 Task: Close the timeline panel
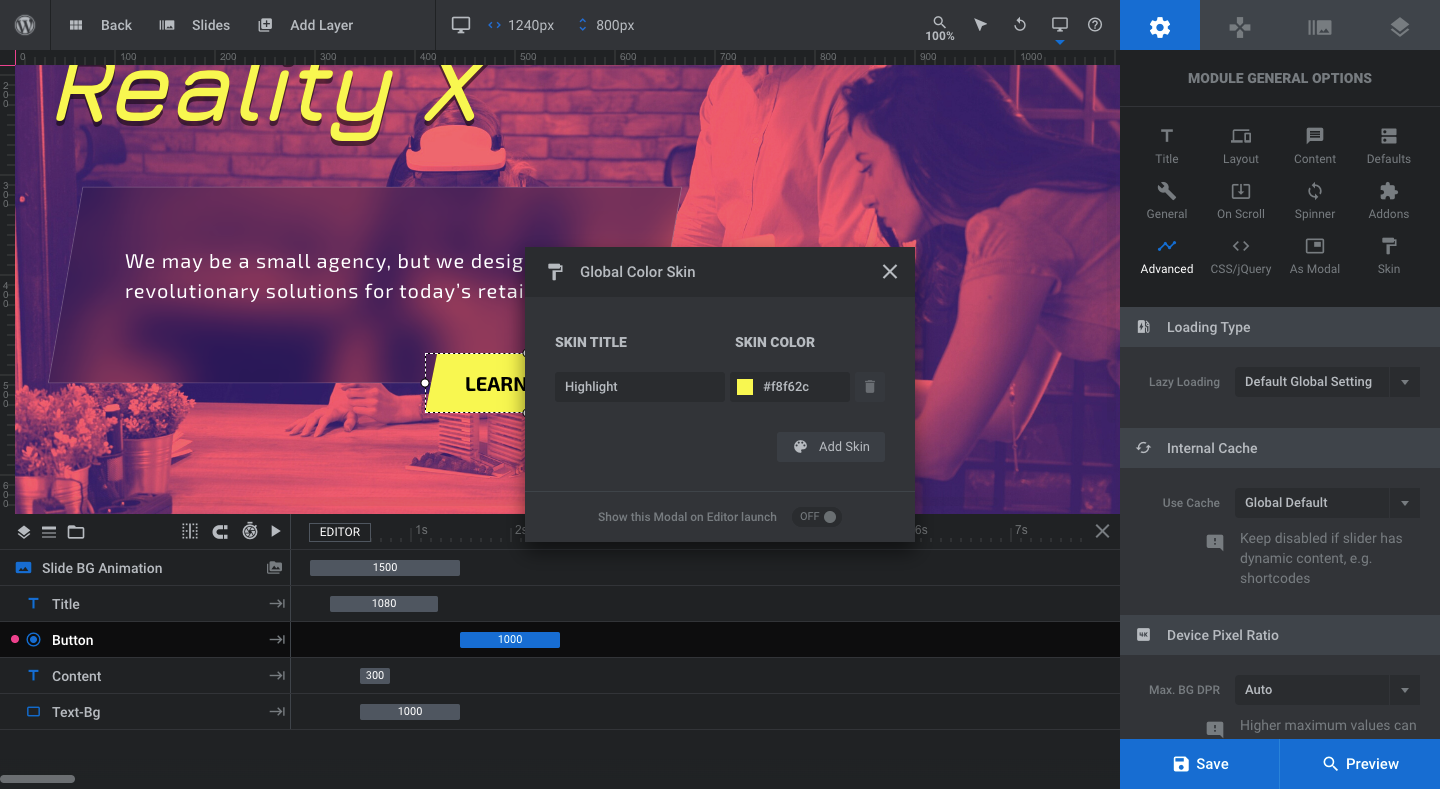click(x=1102, y=531)
